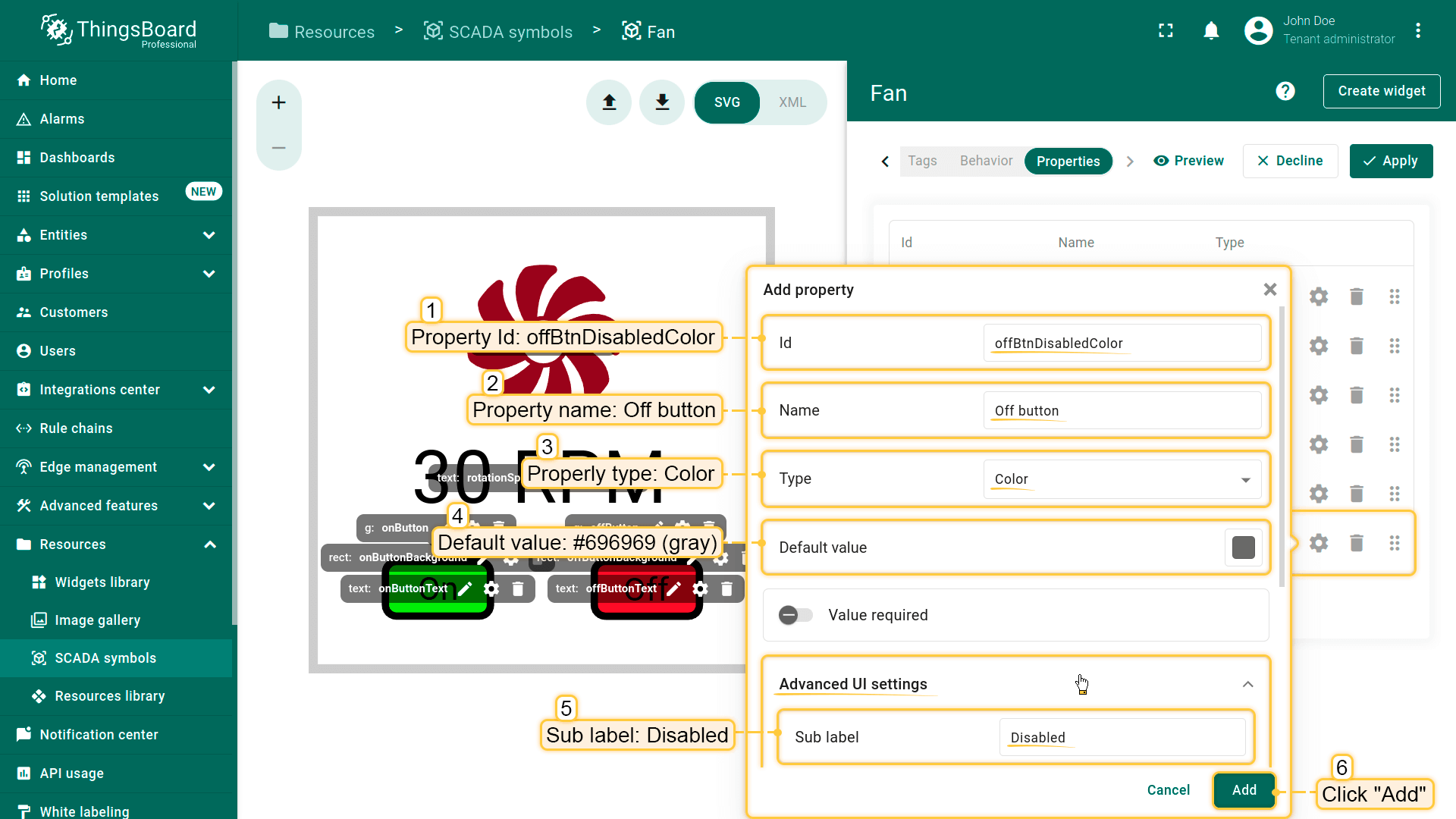Click the download SVG icon button
Viewport: 1456px width, 819px height.
662,102
